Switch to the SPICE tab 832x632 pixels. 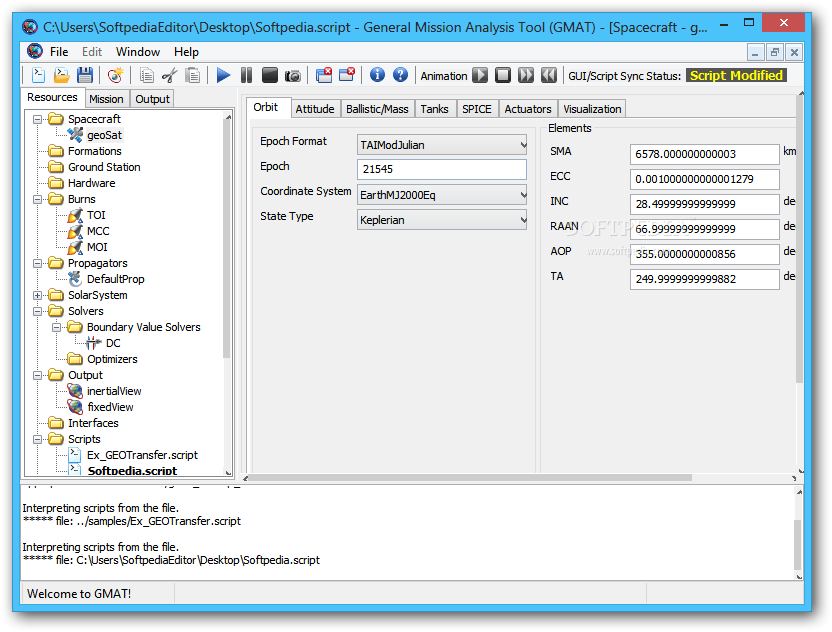477,109
